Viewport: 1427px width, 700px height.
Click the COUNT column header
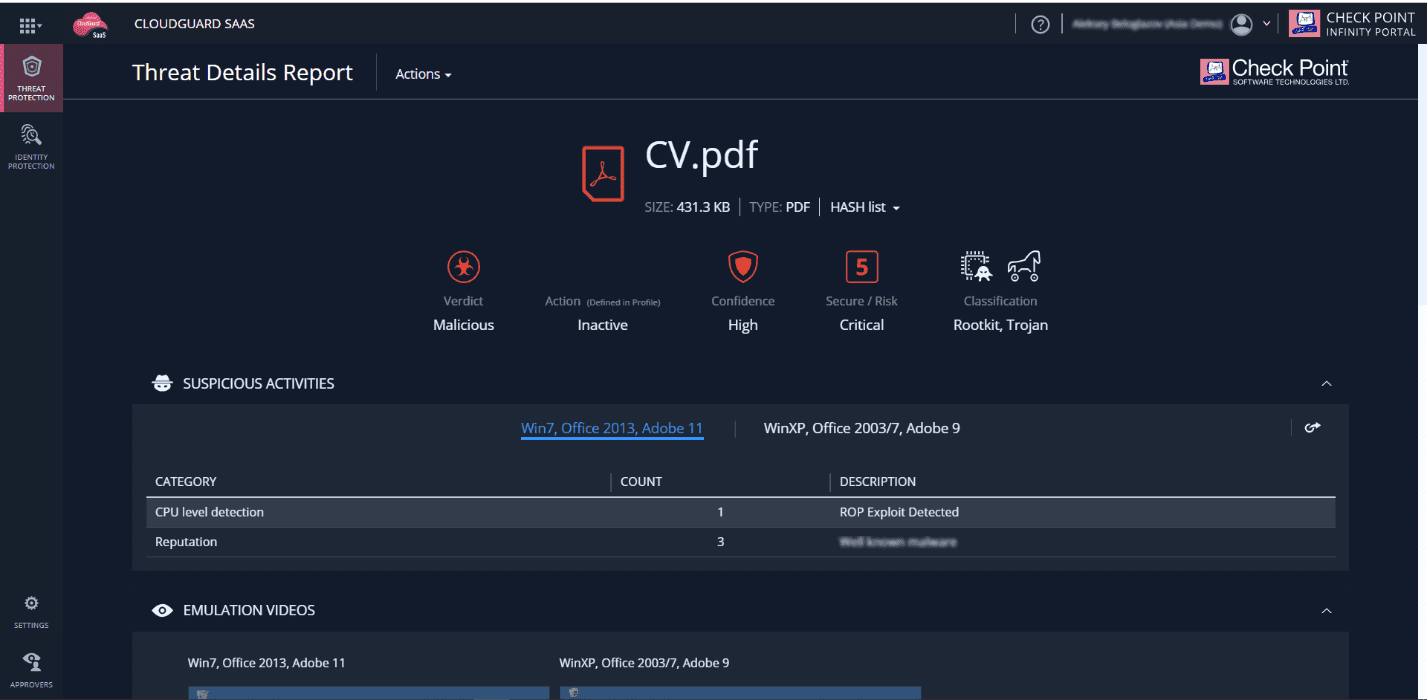coord(641,481)
